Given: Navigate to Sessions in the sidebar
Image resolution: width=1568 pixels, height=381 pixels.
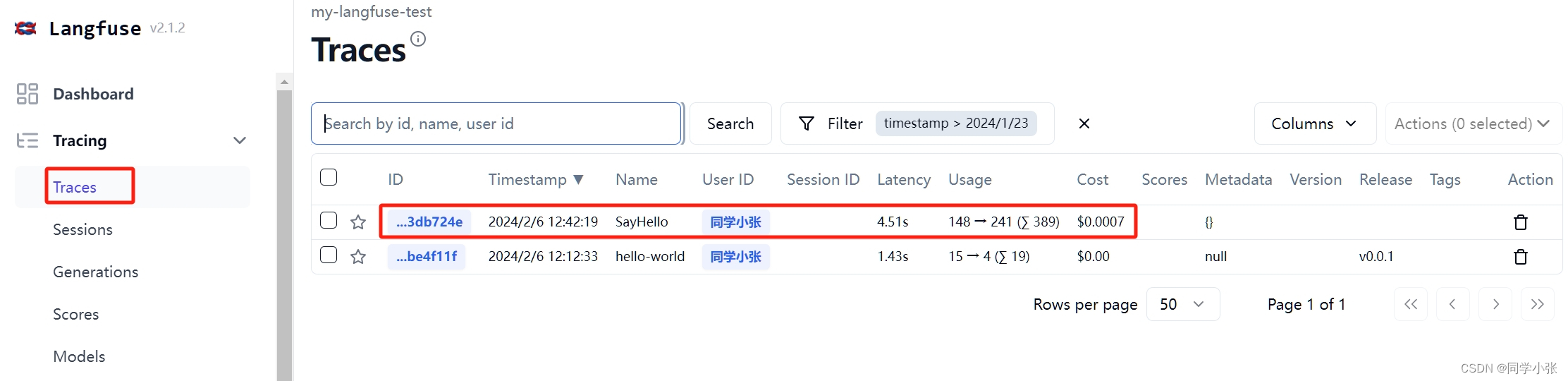Looking at the screenshot, I should click(x=82, y=229).
